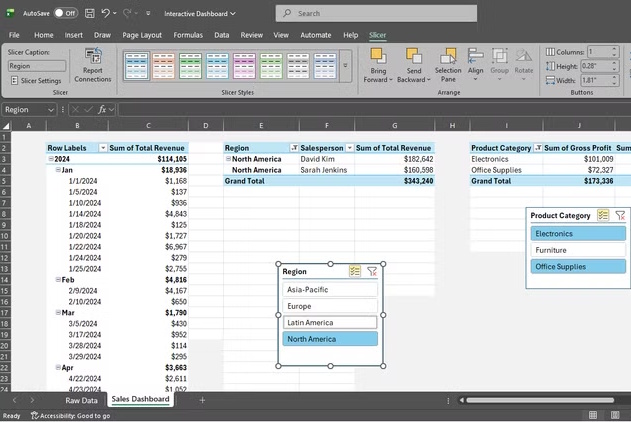Open the Formulas tab

tap(188, 35)
